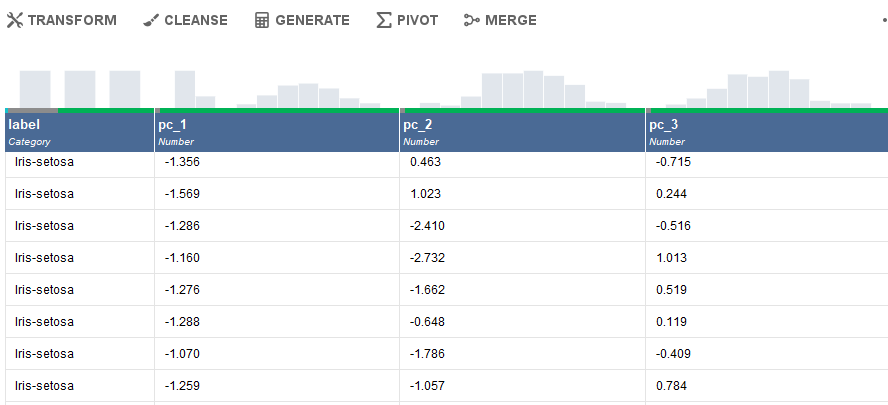Select the pc_3 column header
The height and width of the screenshot is (405, 888).
point(767,132)
